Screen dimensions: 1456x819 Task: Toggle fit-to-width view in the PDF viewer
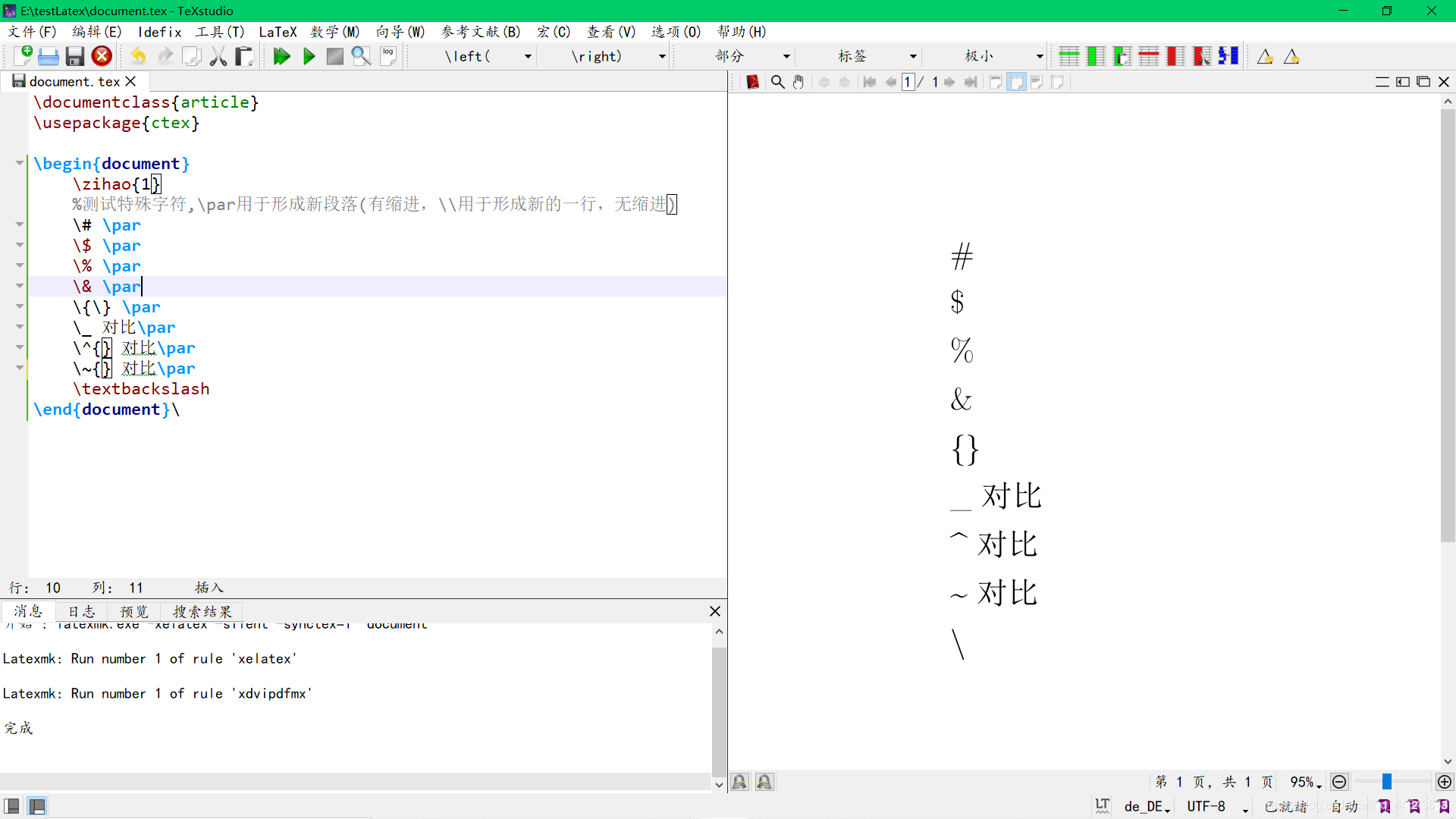click(1016, 82)
